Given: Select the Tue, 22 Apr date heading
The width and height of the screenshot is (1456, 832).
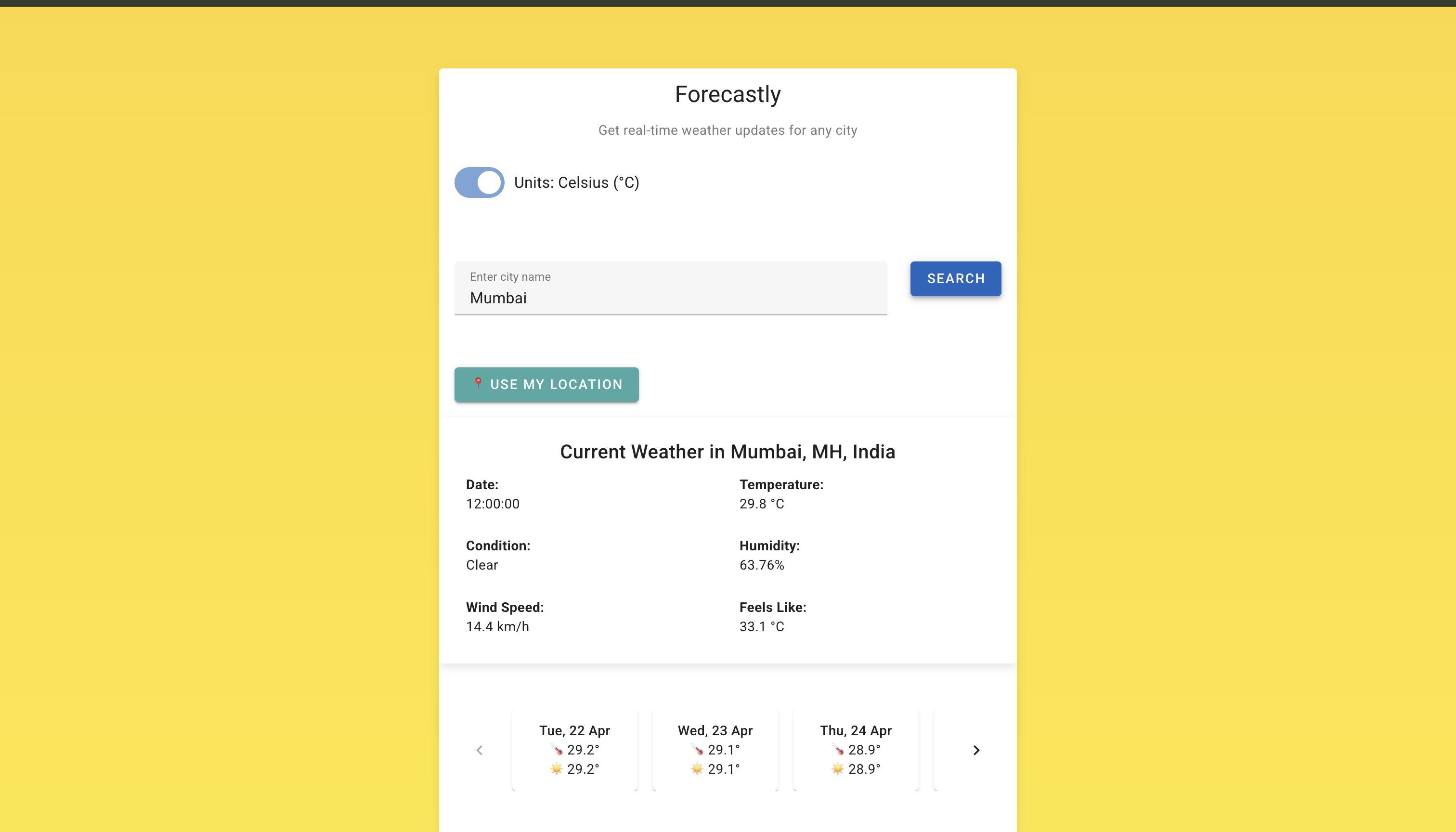Looking at the screenshot, I should [574, 730].
